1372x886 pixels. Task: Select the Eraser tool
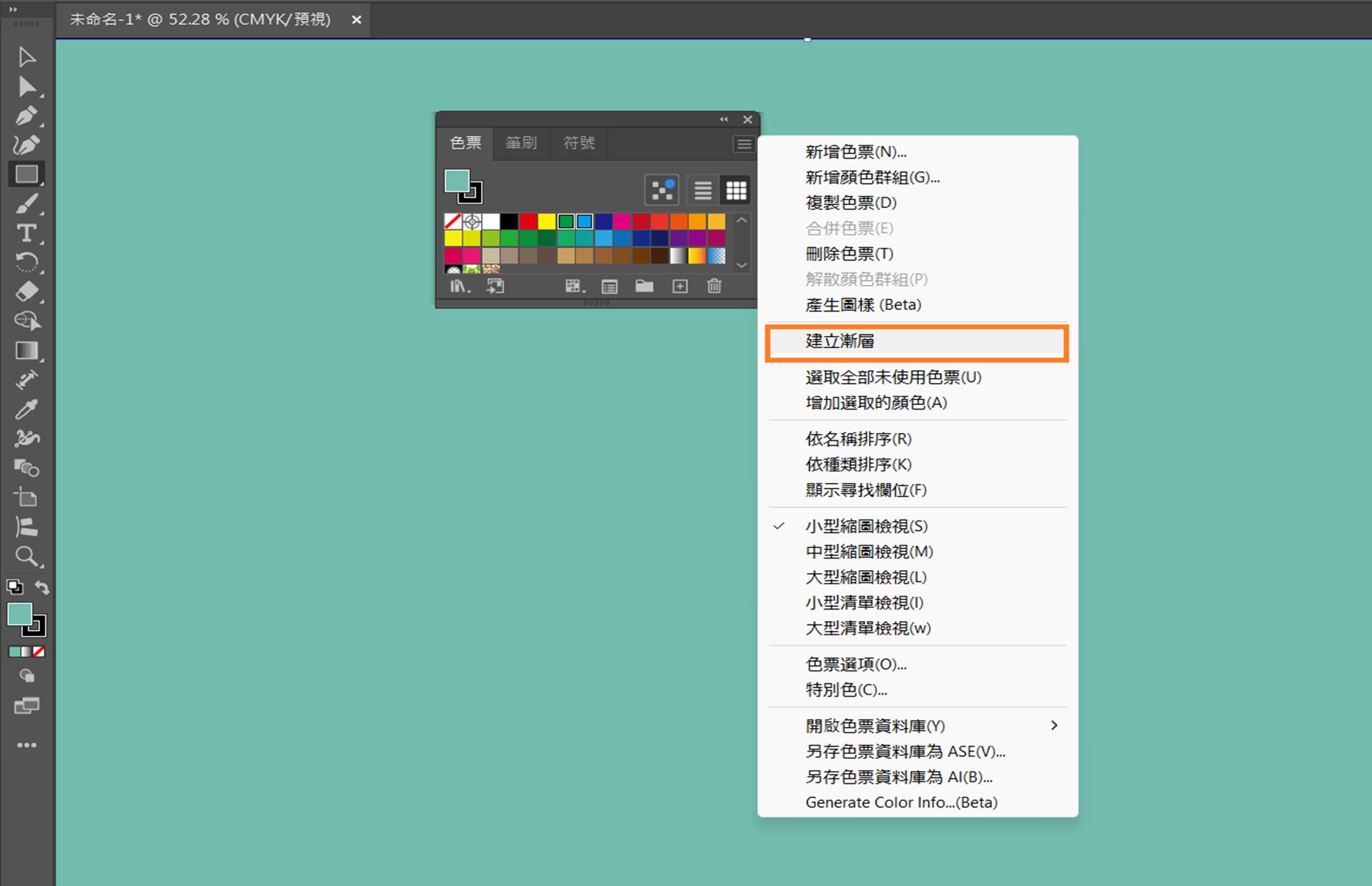tap(26, 292)
